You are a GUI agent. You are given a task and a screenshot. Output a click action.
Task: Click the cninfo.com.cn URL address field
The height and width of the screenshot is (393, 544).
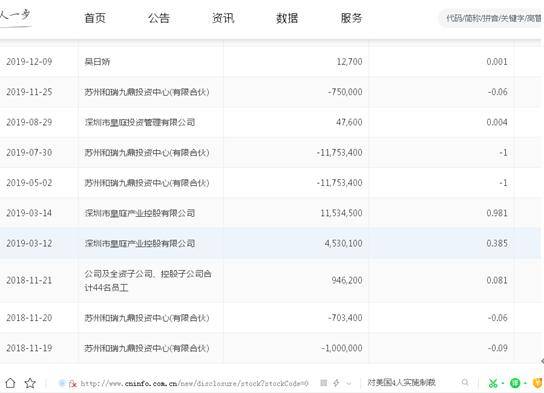[194, 383]
